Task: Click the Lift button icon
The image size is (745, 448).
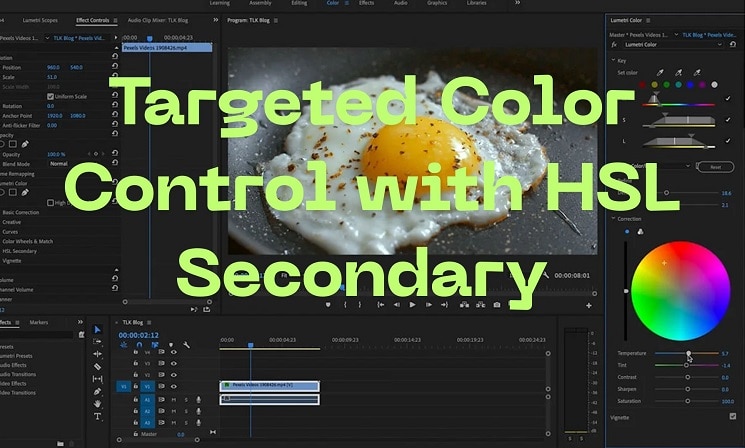Action: coord(464,305)
